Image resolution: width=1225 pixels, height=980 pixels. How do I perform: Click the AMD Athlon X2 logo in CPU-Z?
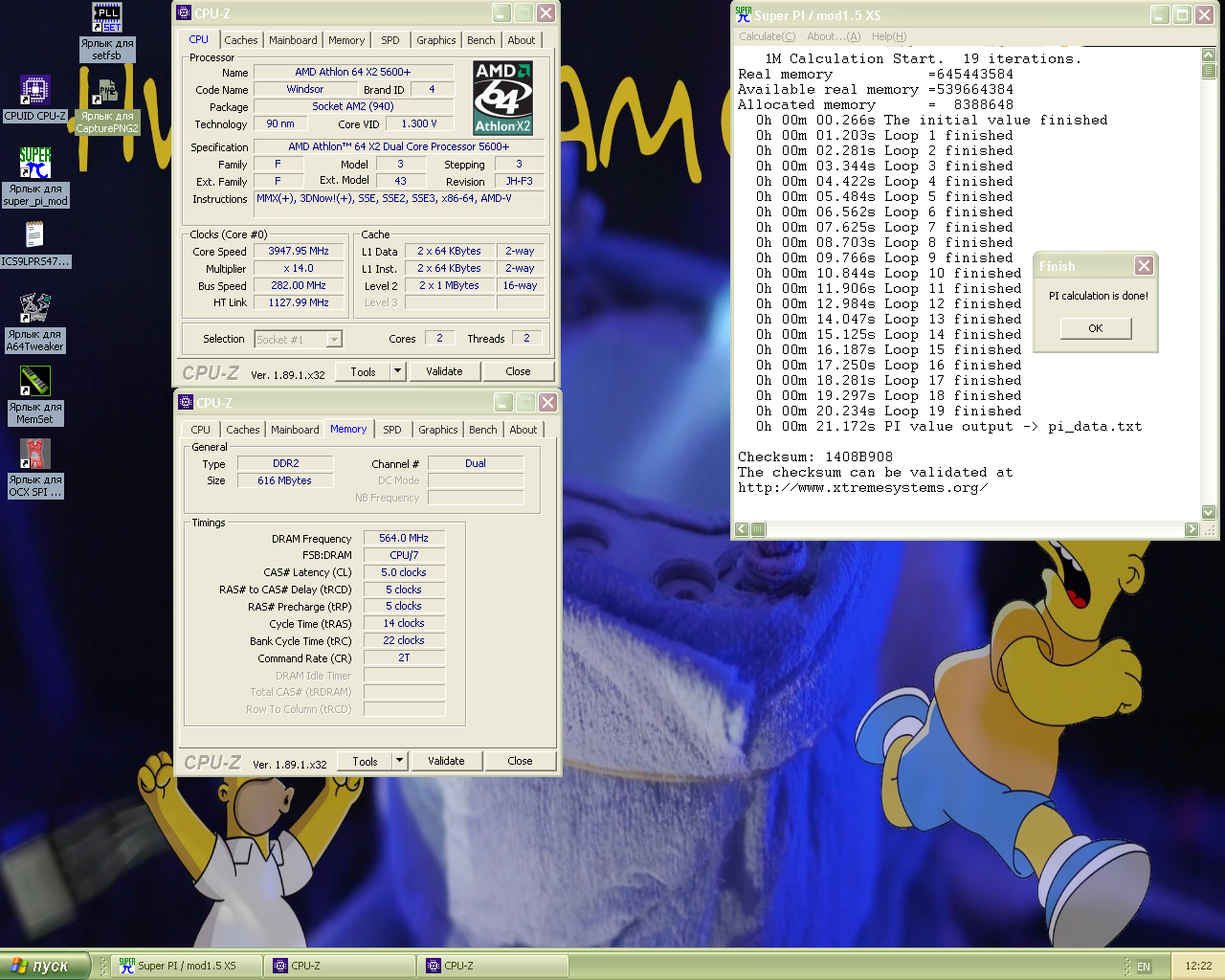click(503, 98)
